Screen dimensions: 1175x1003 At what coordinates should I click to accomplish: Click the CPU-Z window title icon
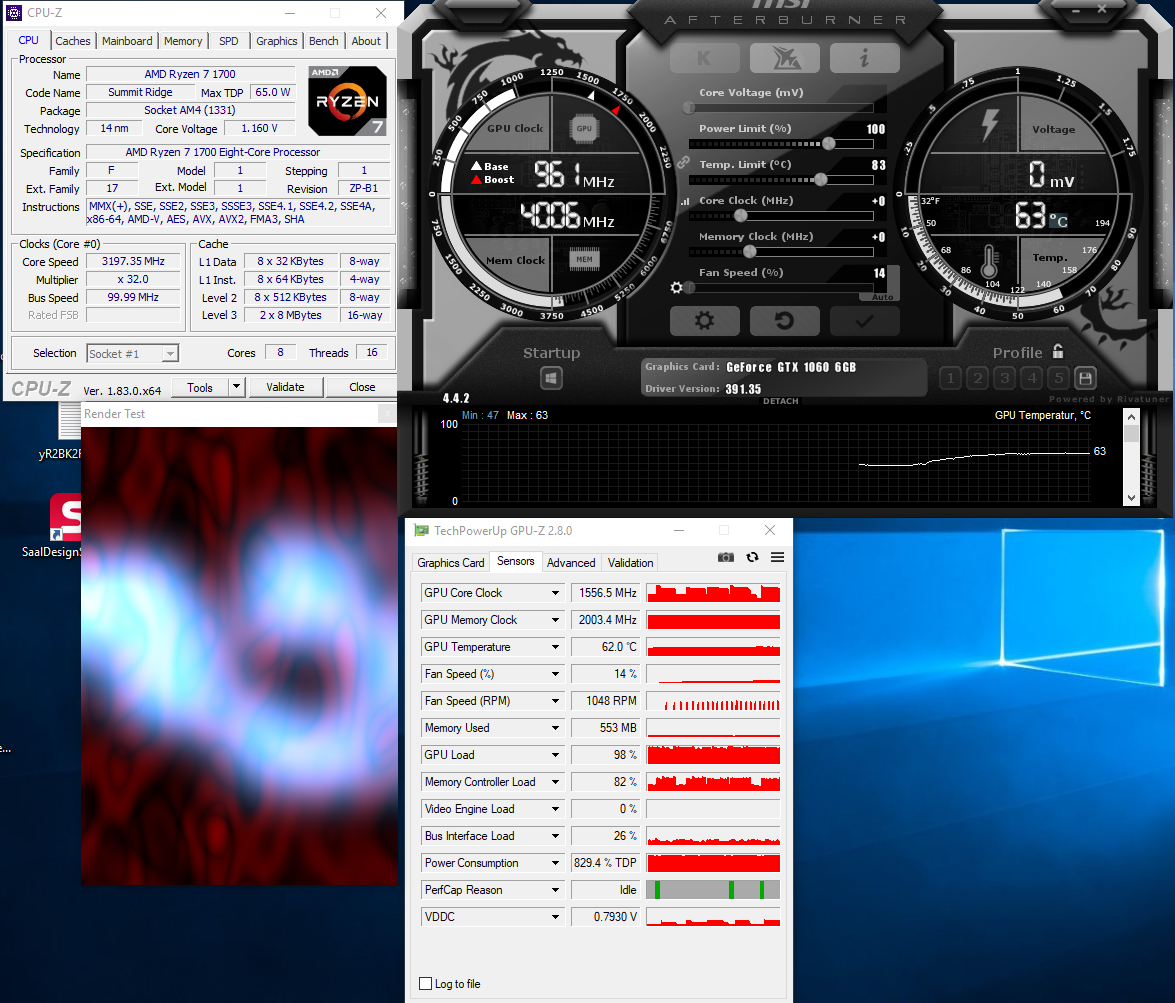pyautogui.click(x=14, y=13)
